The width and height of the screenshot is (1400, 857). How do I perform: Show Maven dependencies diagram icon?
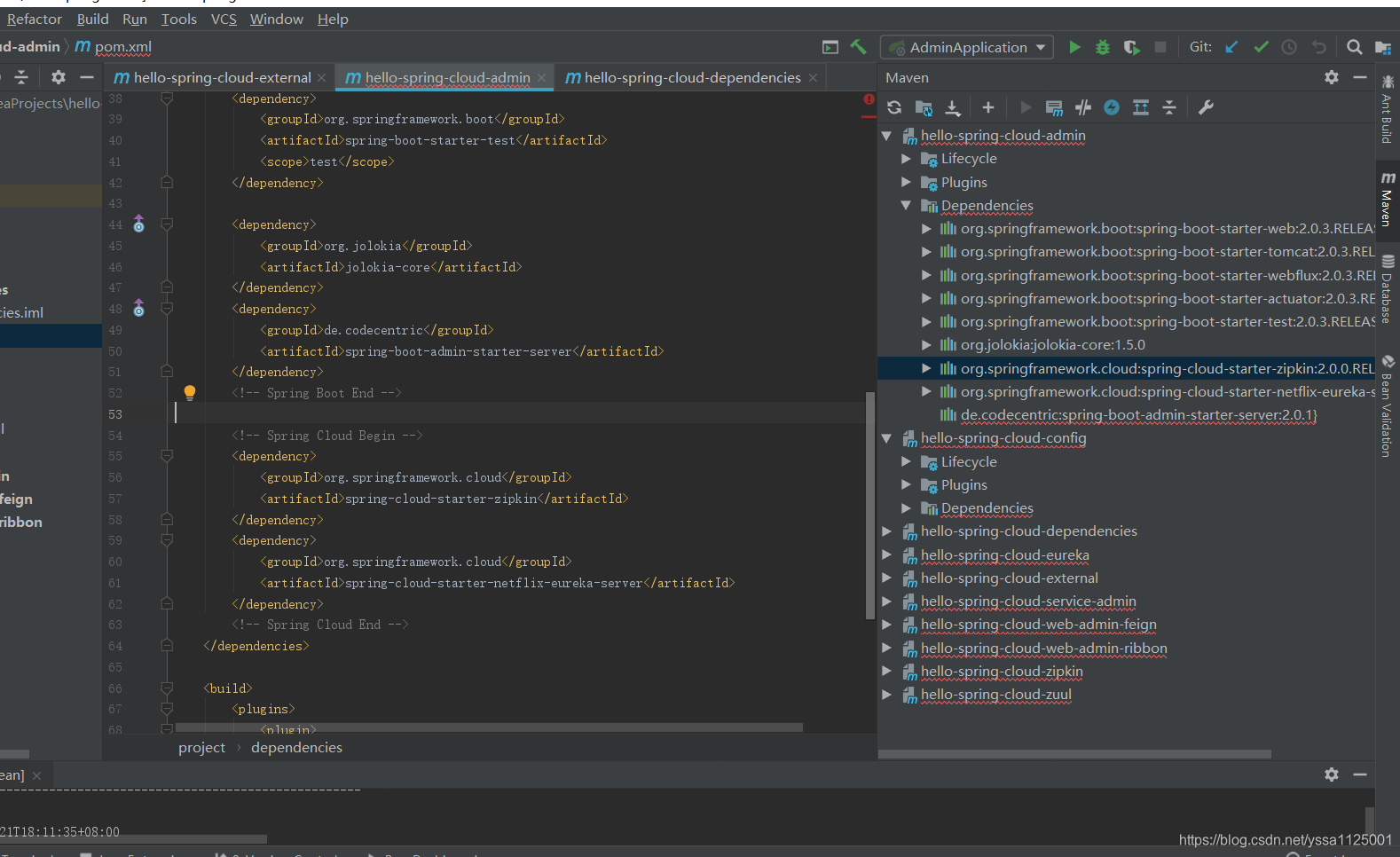point(1141,107)
